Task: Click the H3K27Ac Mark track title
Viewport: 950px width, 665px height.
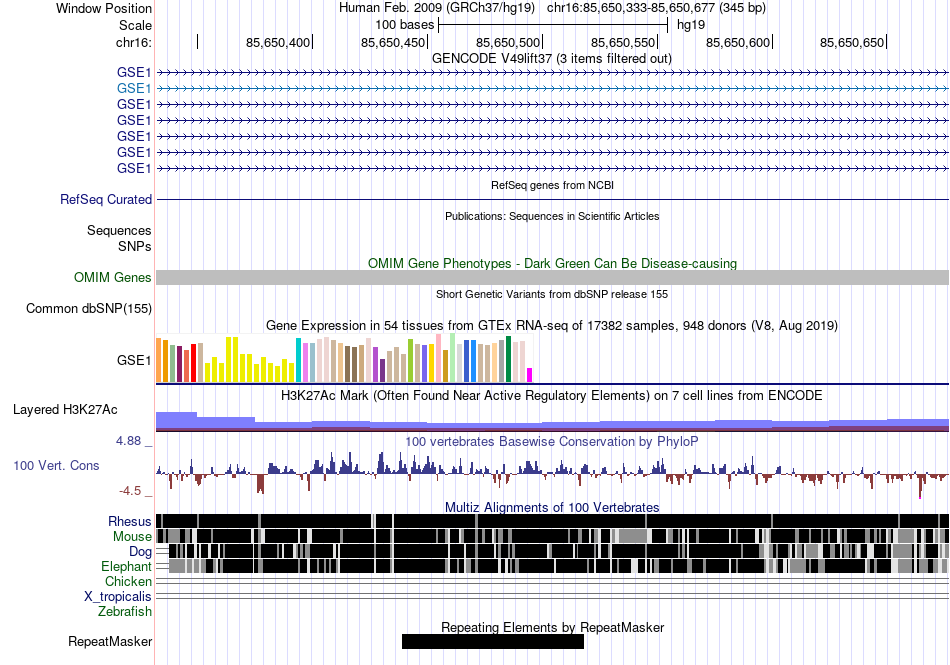Action: point(551,395)
